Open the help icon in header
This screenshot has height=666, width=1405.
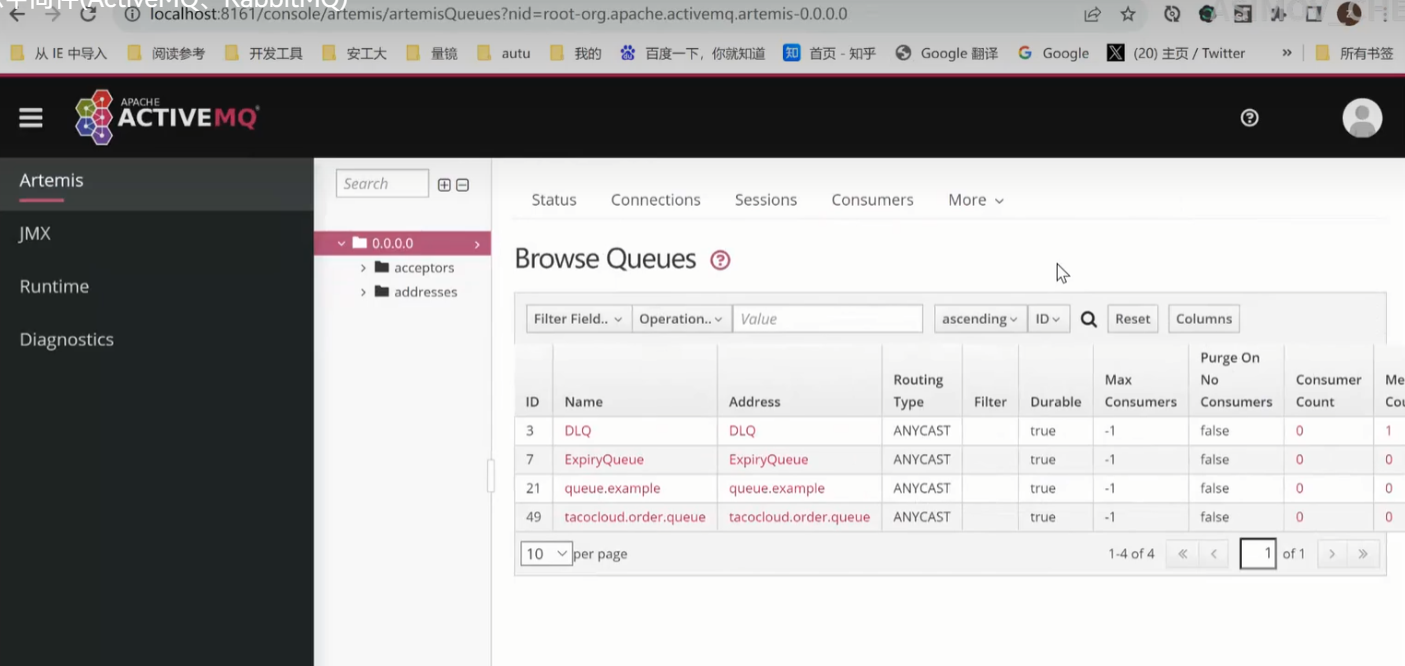click(x=1249, y=118)
